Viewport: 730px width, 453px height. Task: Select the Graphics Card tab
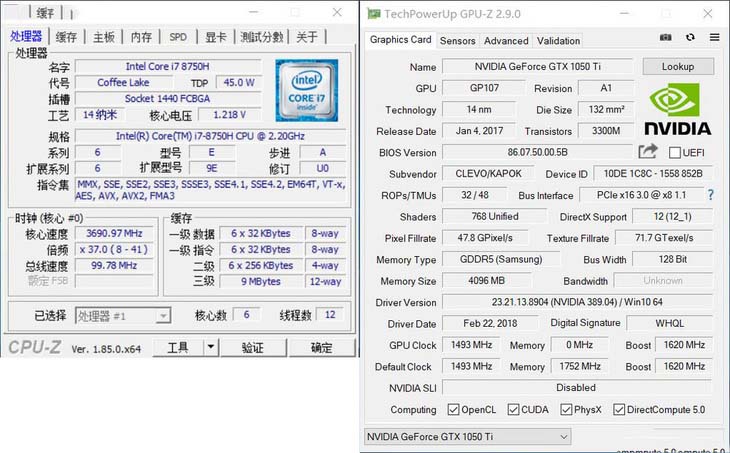click(x=400, y=40)
